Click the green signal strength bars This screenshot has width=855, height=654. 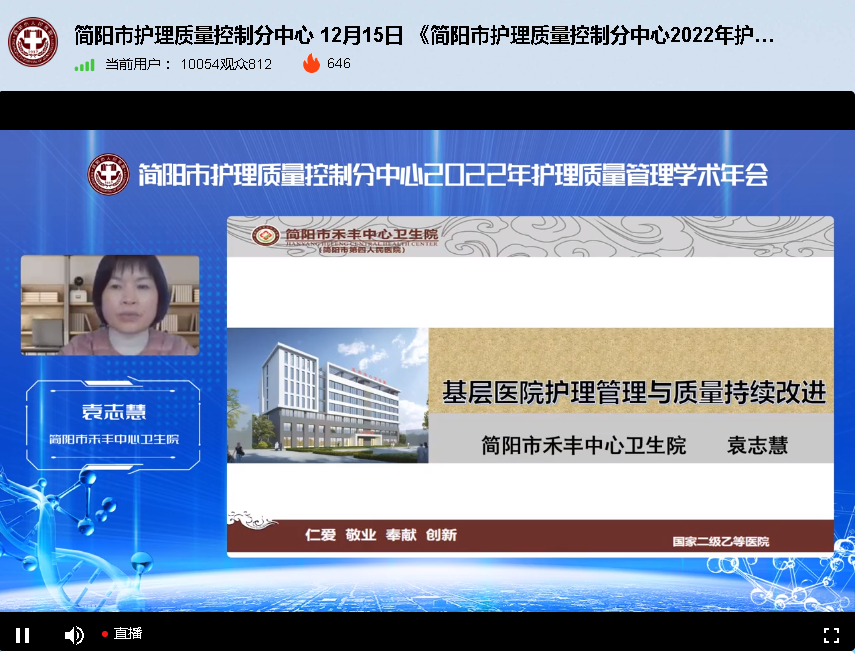[85, 65]
